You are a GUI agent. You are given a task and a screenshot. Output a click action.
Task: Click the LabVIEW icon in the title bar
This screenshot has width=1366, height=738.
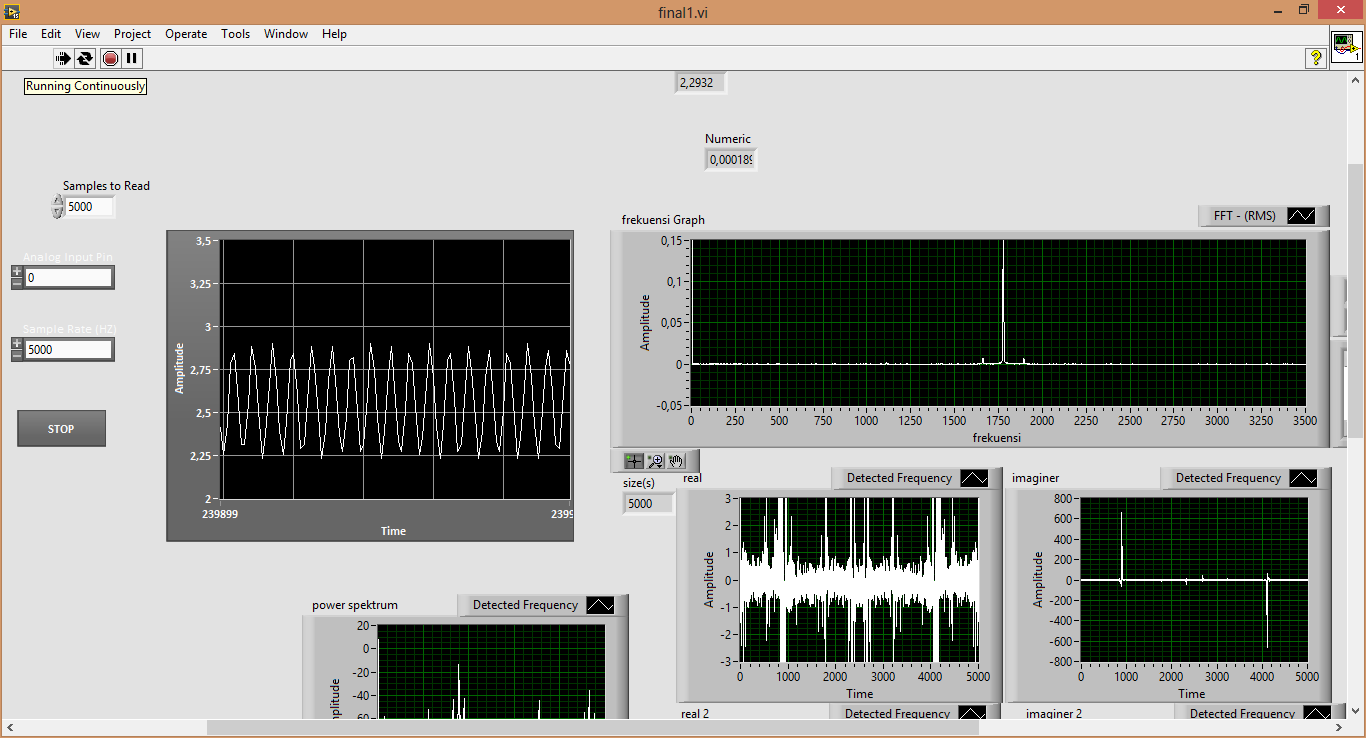click(x=11, y=11)
